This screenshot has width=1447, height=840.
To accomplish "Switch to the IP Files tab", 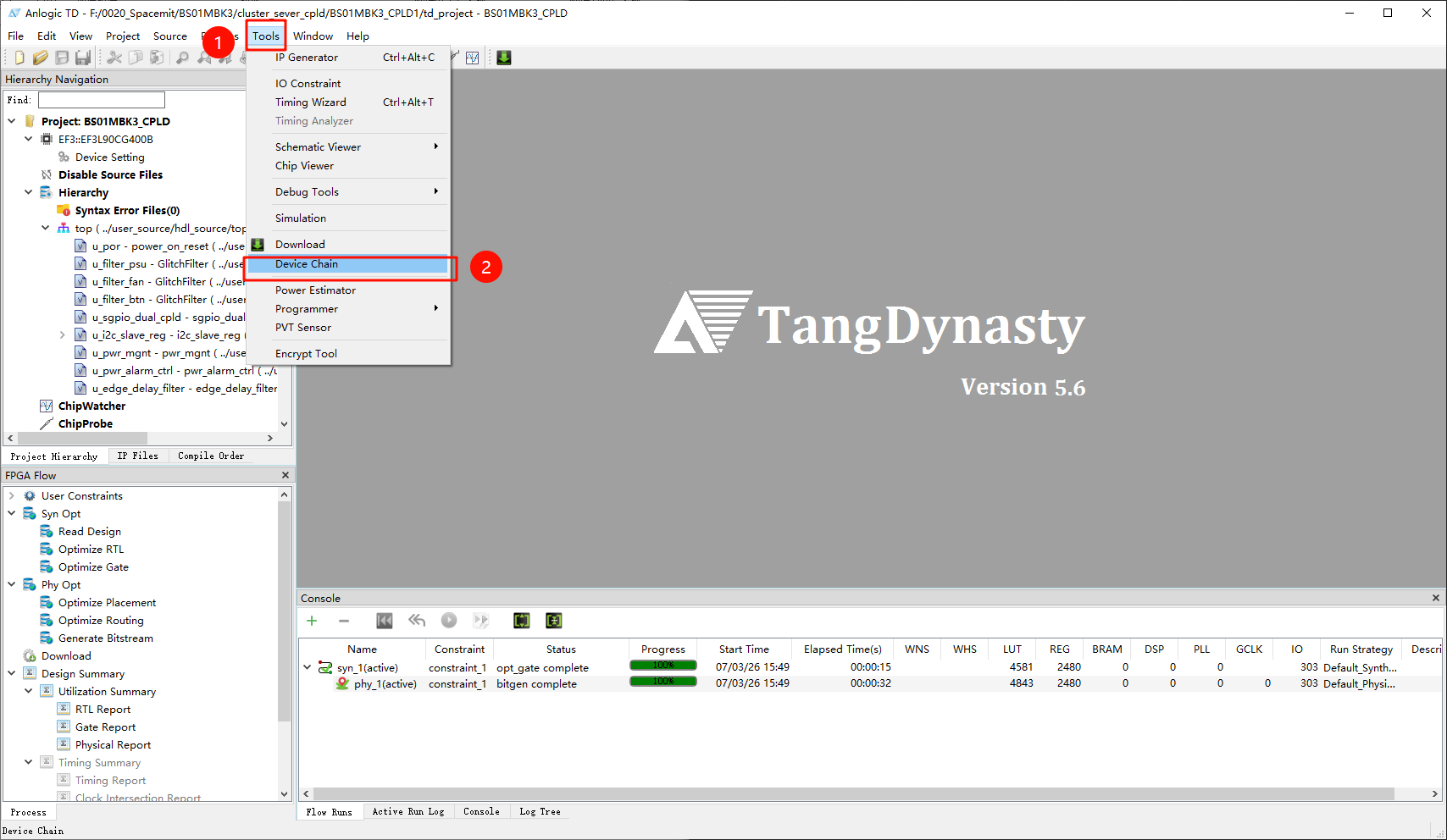I will (x=138, y=456).
